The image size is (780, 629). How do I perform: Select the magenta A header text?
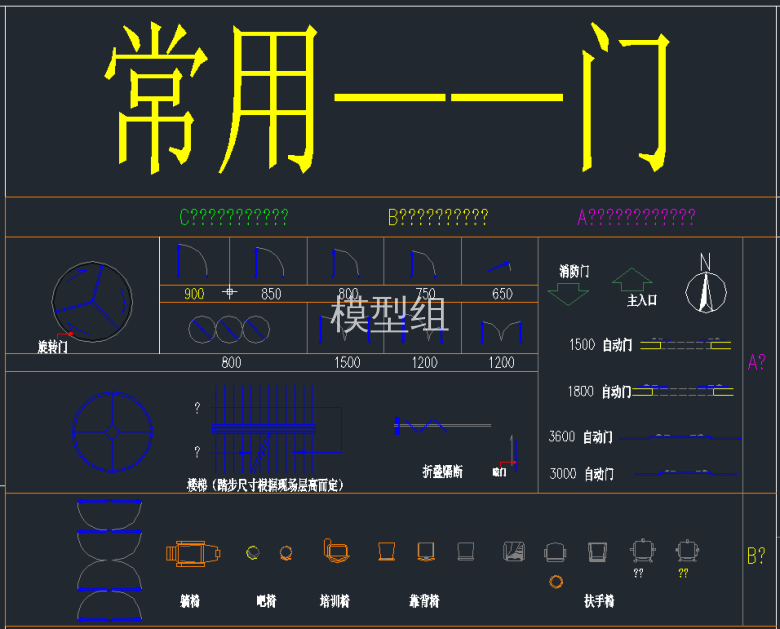point(636,217)
